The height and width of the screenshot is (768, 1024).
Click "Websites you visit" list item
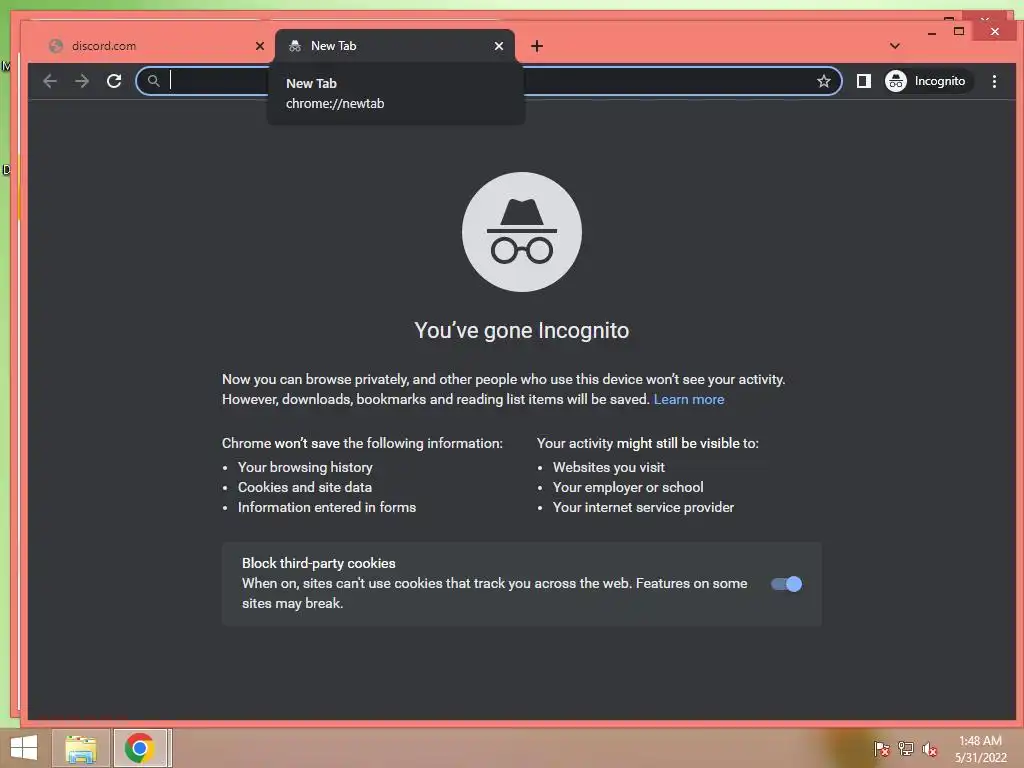tap(609, 467)
